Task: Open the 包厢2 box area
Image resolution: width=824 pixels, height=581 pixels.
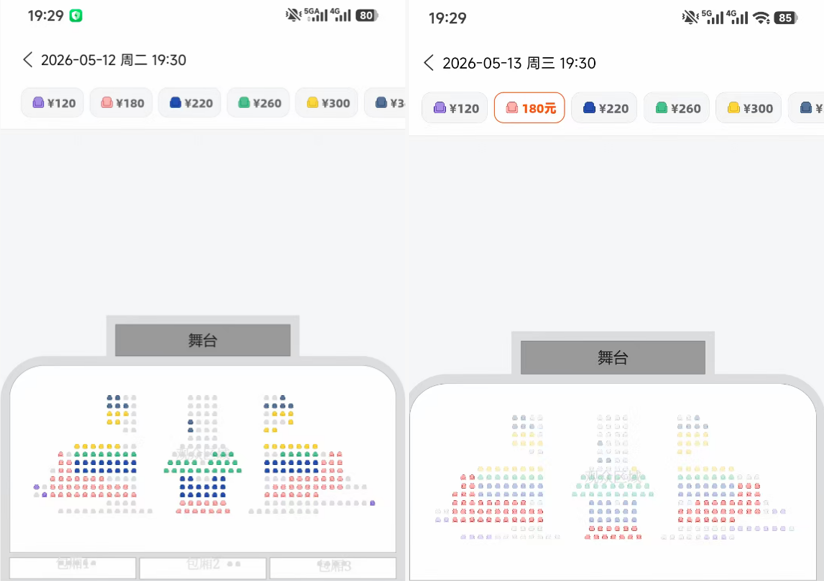Action: click(203, 567)
